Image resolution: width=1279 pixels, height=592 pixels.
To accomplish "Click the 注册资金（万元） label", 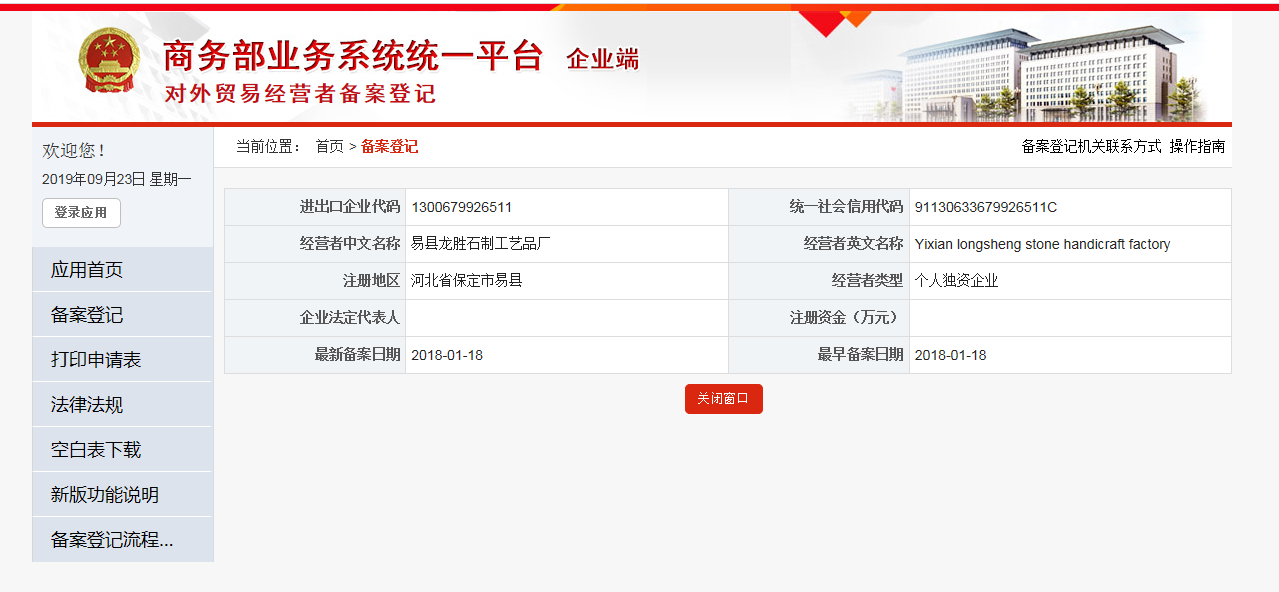I will pos(846,318).
